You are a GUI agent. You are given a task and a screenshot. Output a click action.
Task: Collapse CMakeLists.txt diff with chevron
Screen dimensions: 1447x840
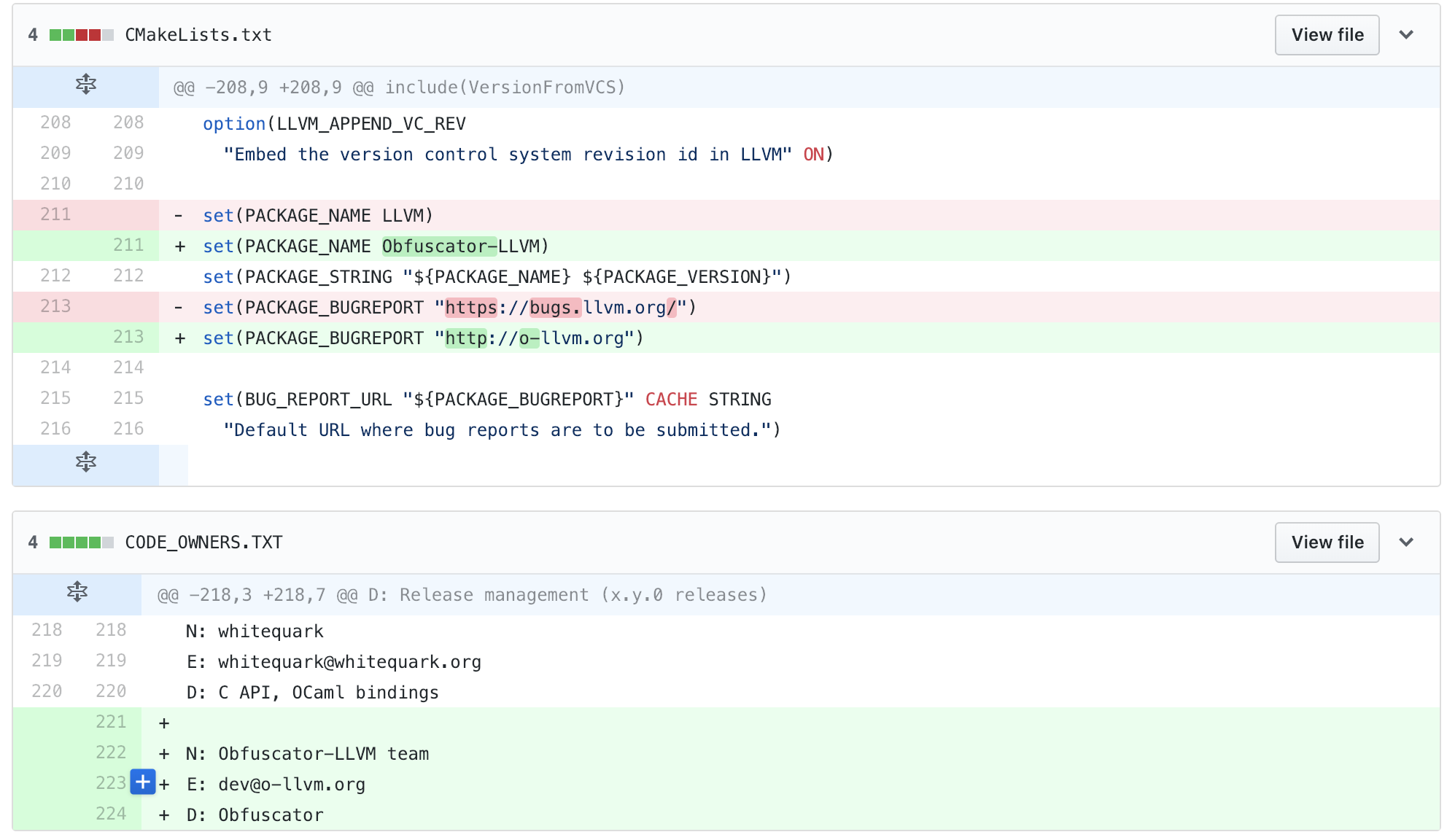pos(1406,35)
